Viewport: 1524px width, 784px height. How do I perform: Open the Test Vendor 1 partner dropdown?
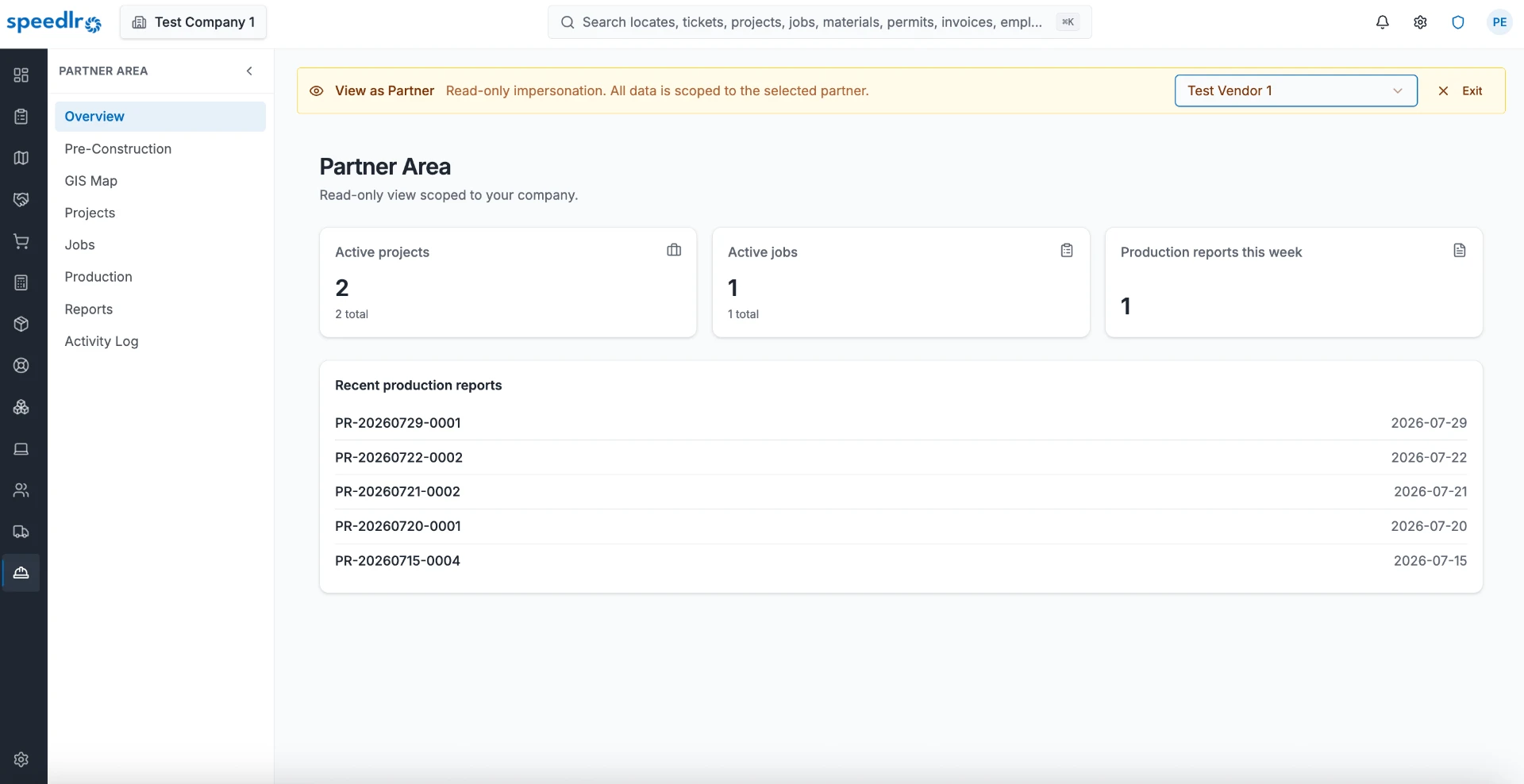tap(1295, 90)
